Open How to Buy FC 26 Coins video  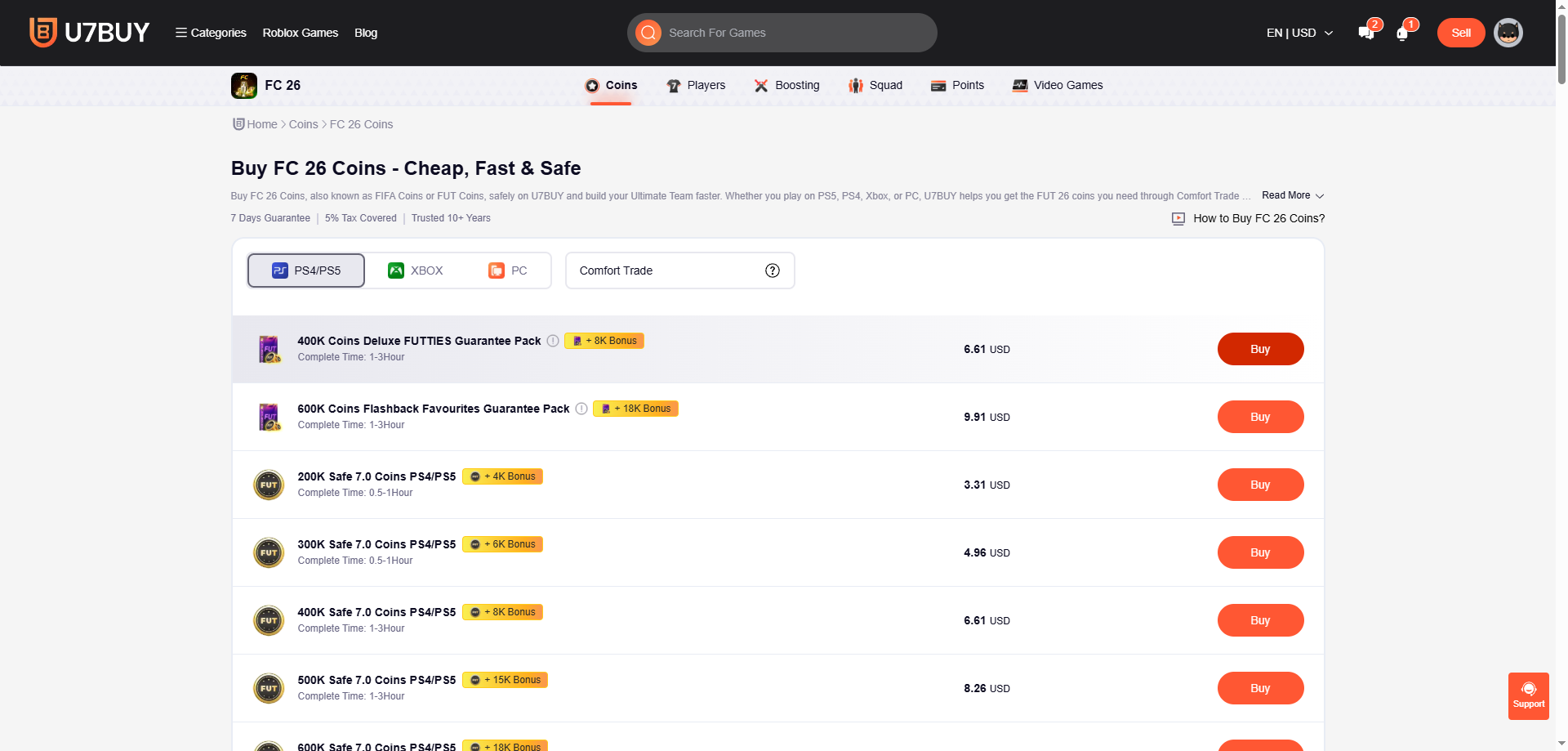click(1248, 218)
